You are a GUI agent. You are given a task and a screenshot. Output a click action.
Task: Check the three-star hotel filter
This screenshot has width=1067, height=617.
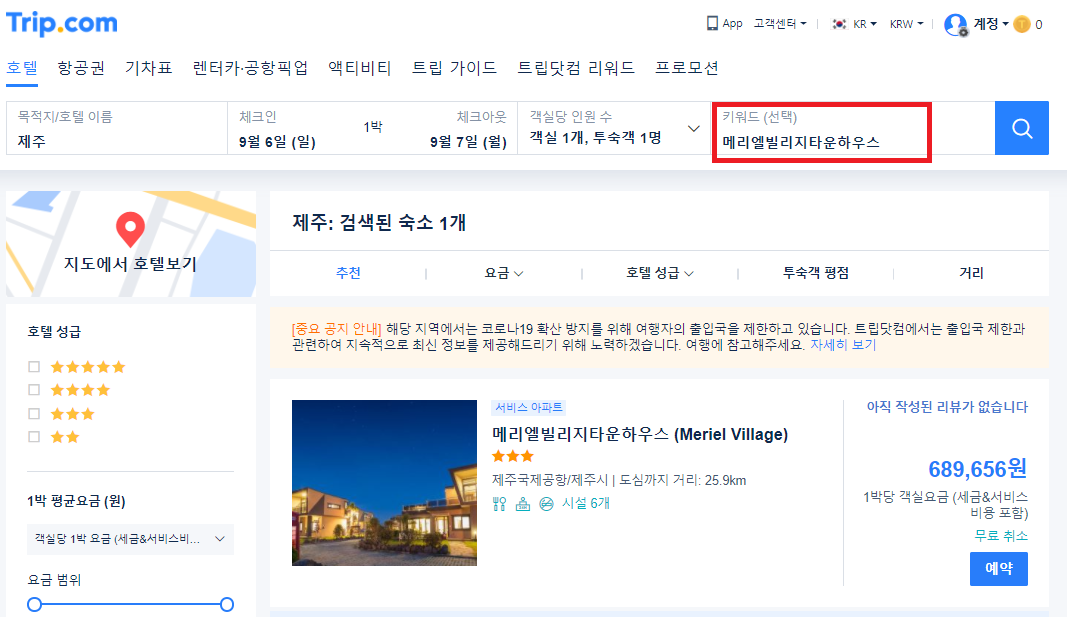[34, 414]
